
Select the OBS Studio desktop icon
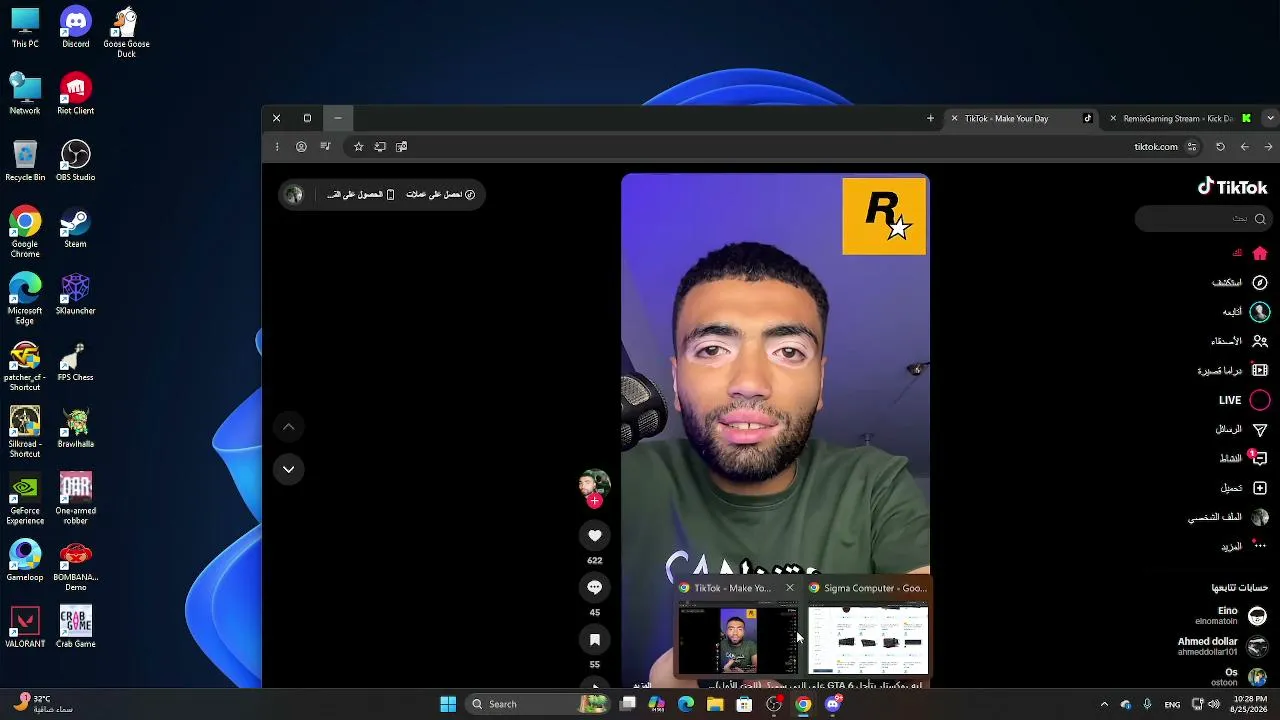pyautogui.click(x=75, y=160)
